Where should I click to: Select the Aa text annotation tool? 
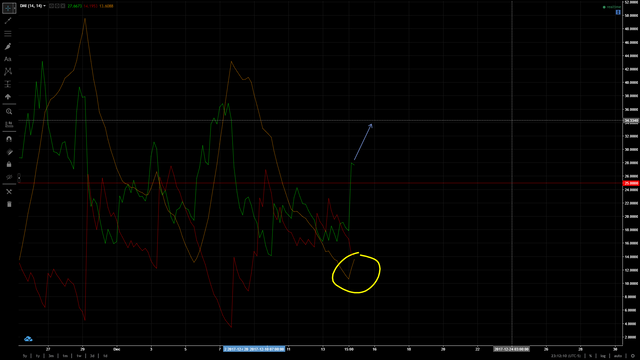[x=8, y=59]
